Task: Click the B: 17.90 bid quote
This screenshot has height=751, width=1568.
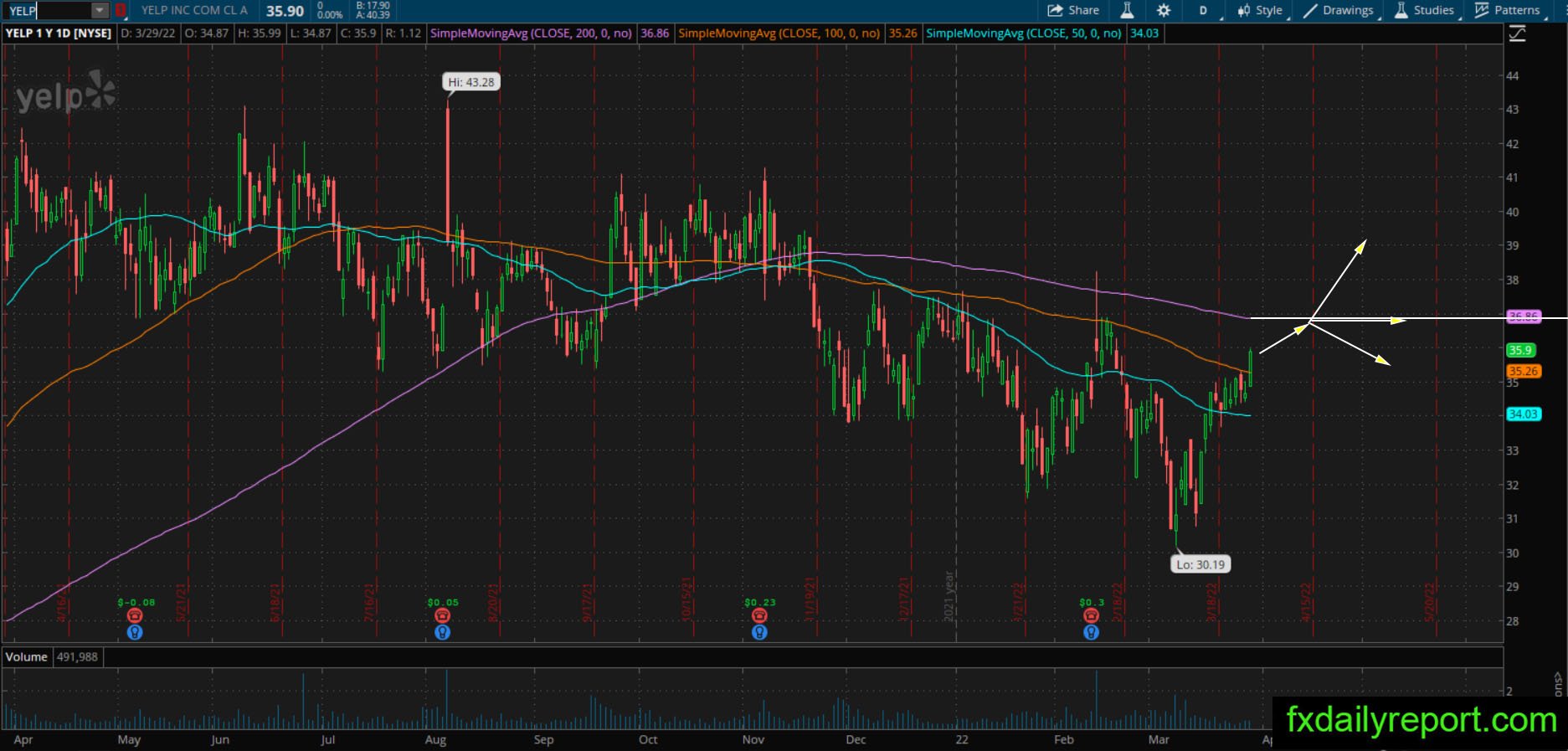Action: tap(373, 5)
